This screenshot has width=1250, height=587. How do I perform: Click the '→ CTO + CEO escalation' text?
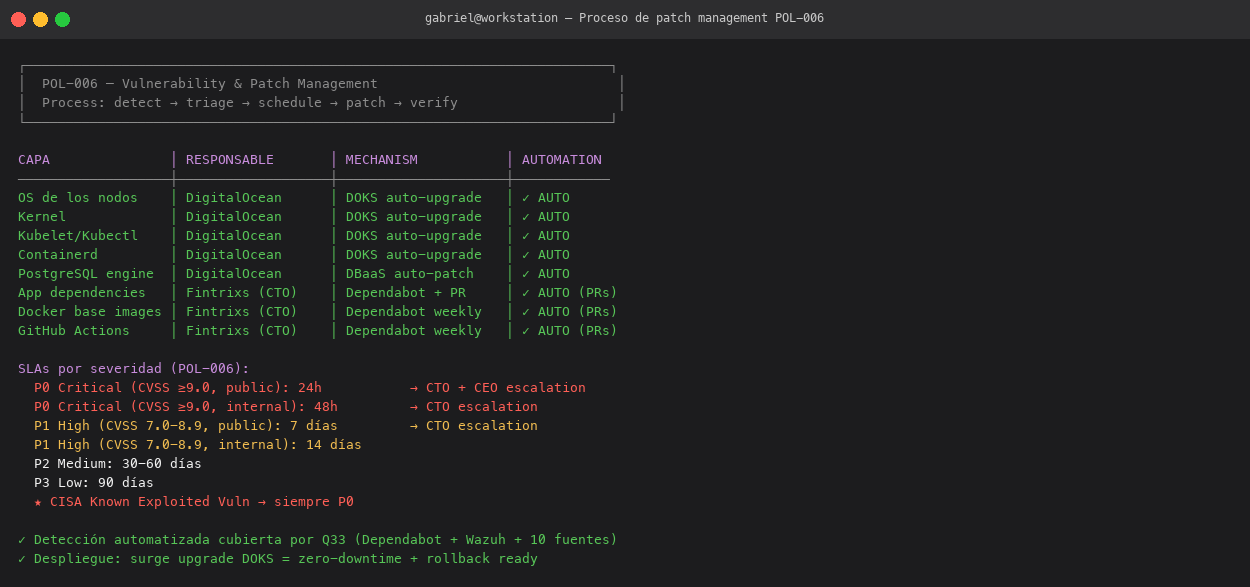(x=498, y=388)
